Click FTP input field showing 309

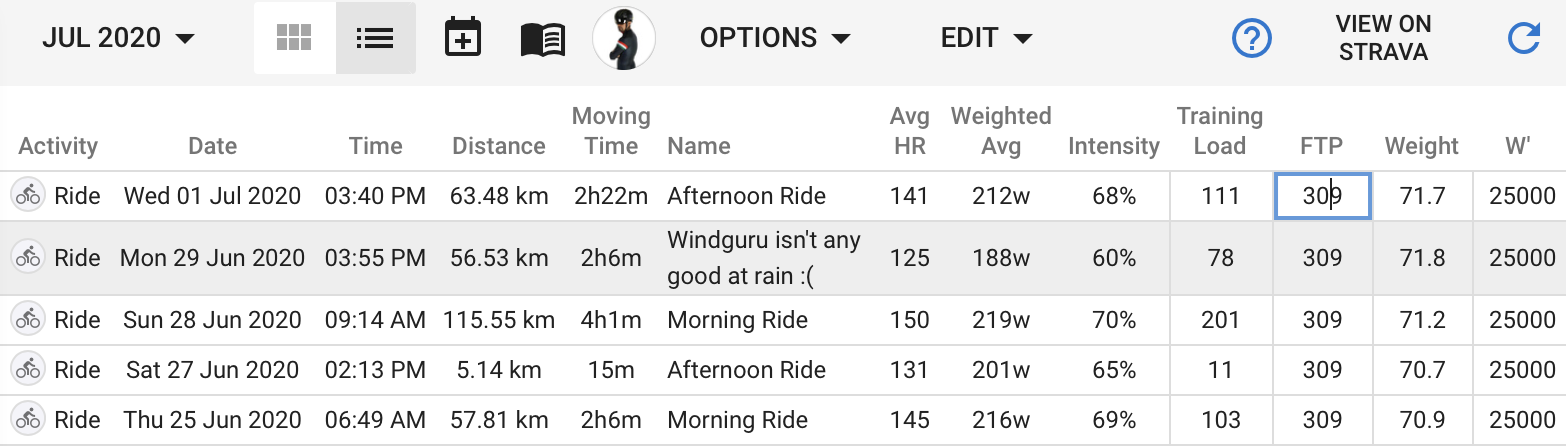pyautogui.click(x=1322, y=196)
